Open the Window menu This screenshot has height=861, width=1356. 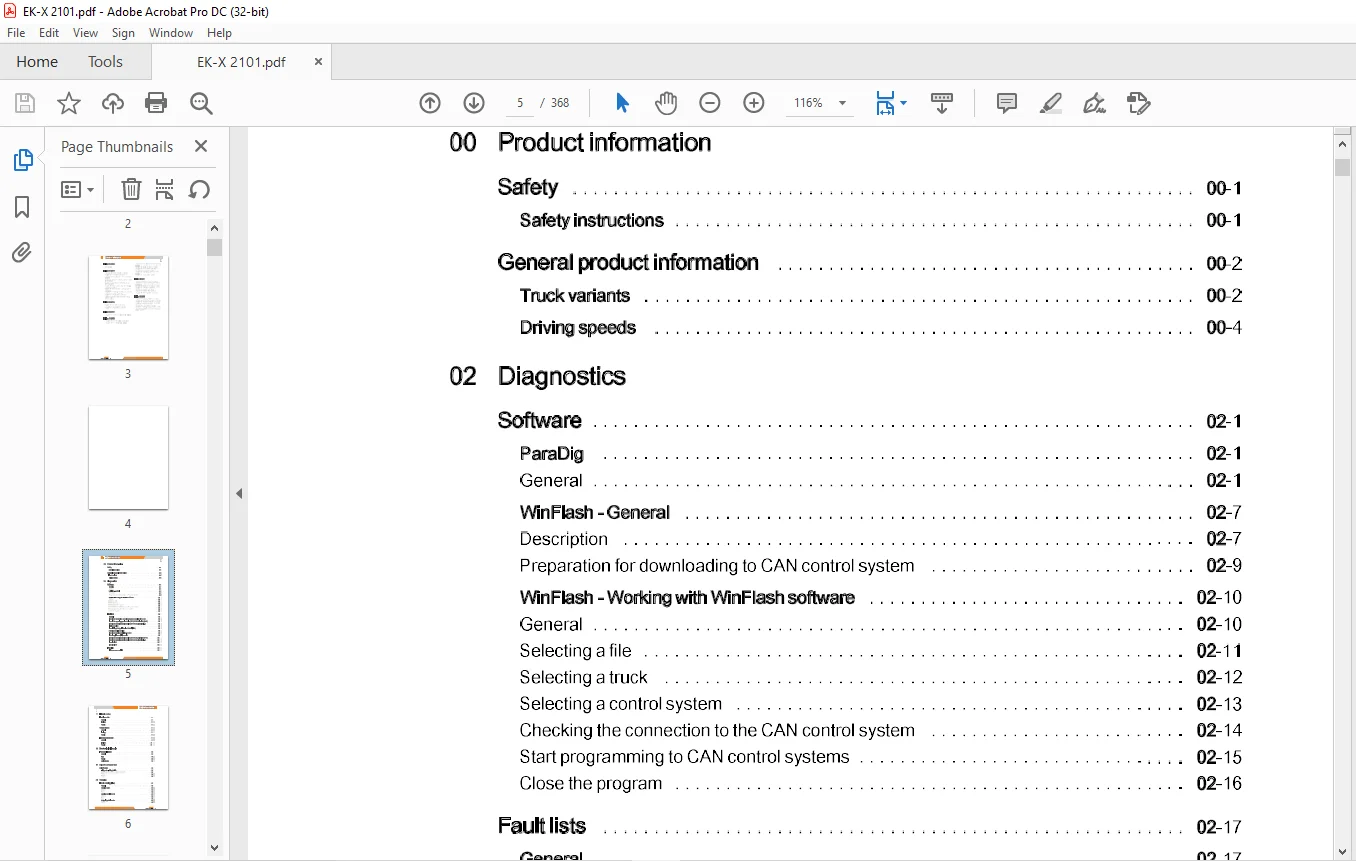[171, 33]
